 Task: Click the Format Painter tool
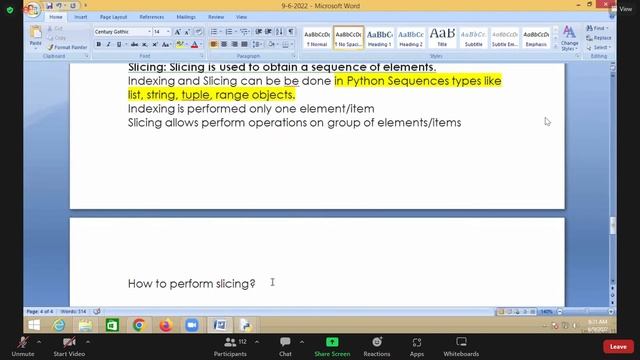tap(67, 47)
